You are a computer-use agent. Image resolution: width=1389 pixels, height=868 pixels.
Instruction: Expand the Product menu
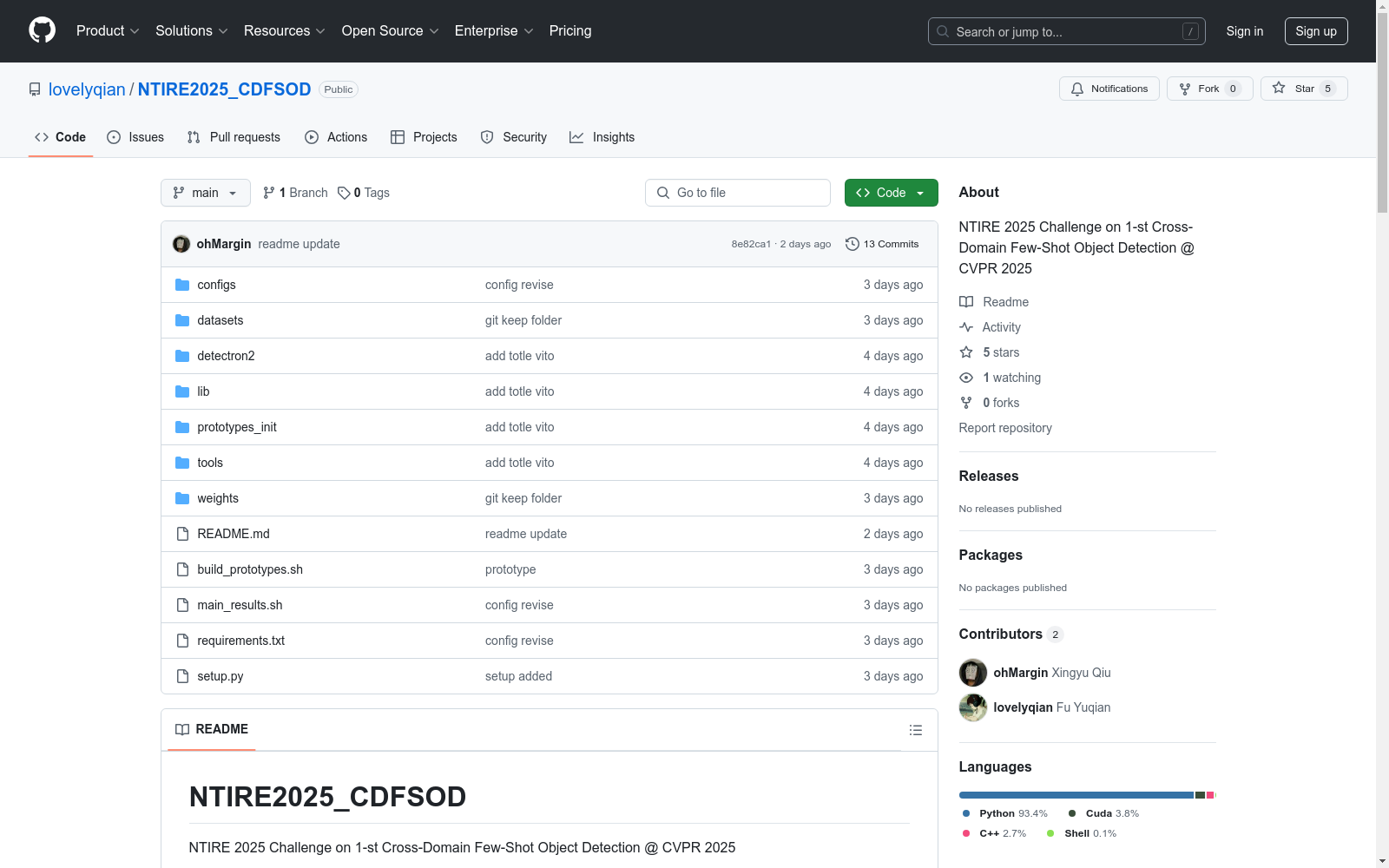[108, 31]
